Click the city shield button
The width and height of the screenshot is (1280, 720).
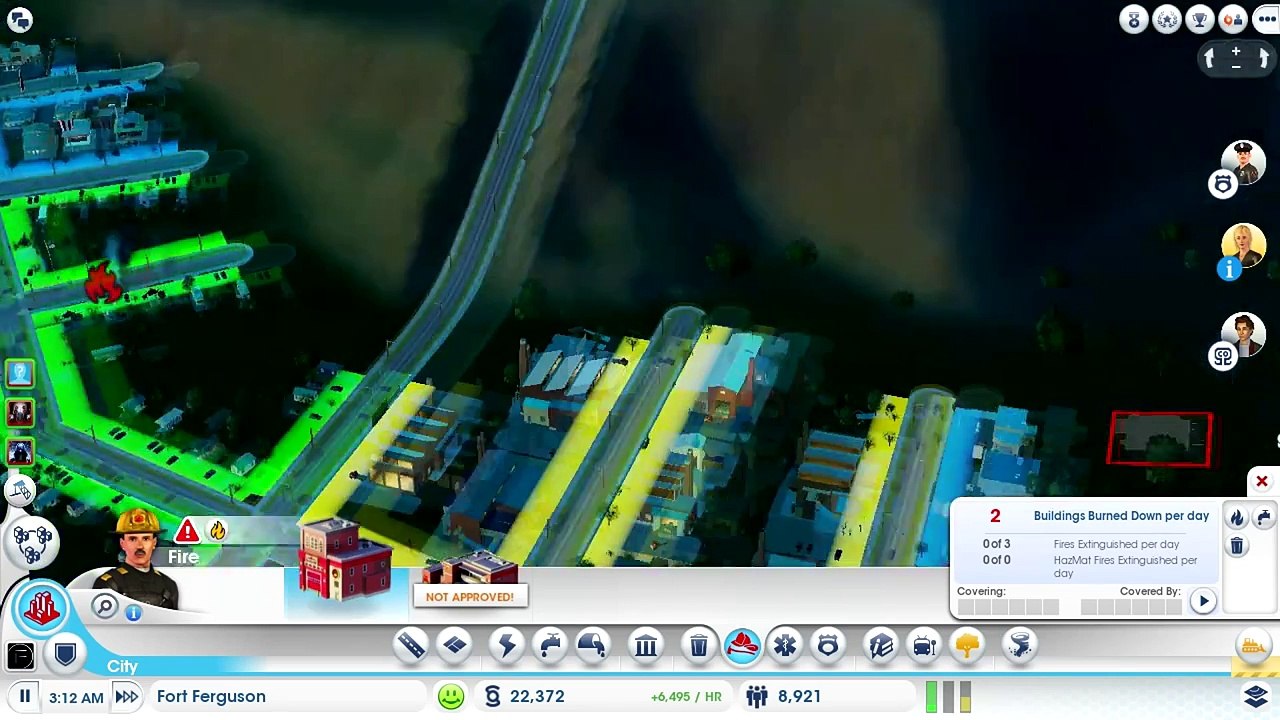(x=65, y=655)
